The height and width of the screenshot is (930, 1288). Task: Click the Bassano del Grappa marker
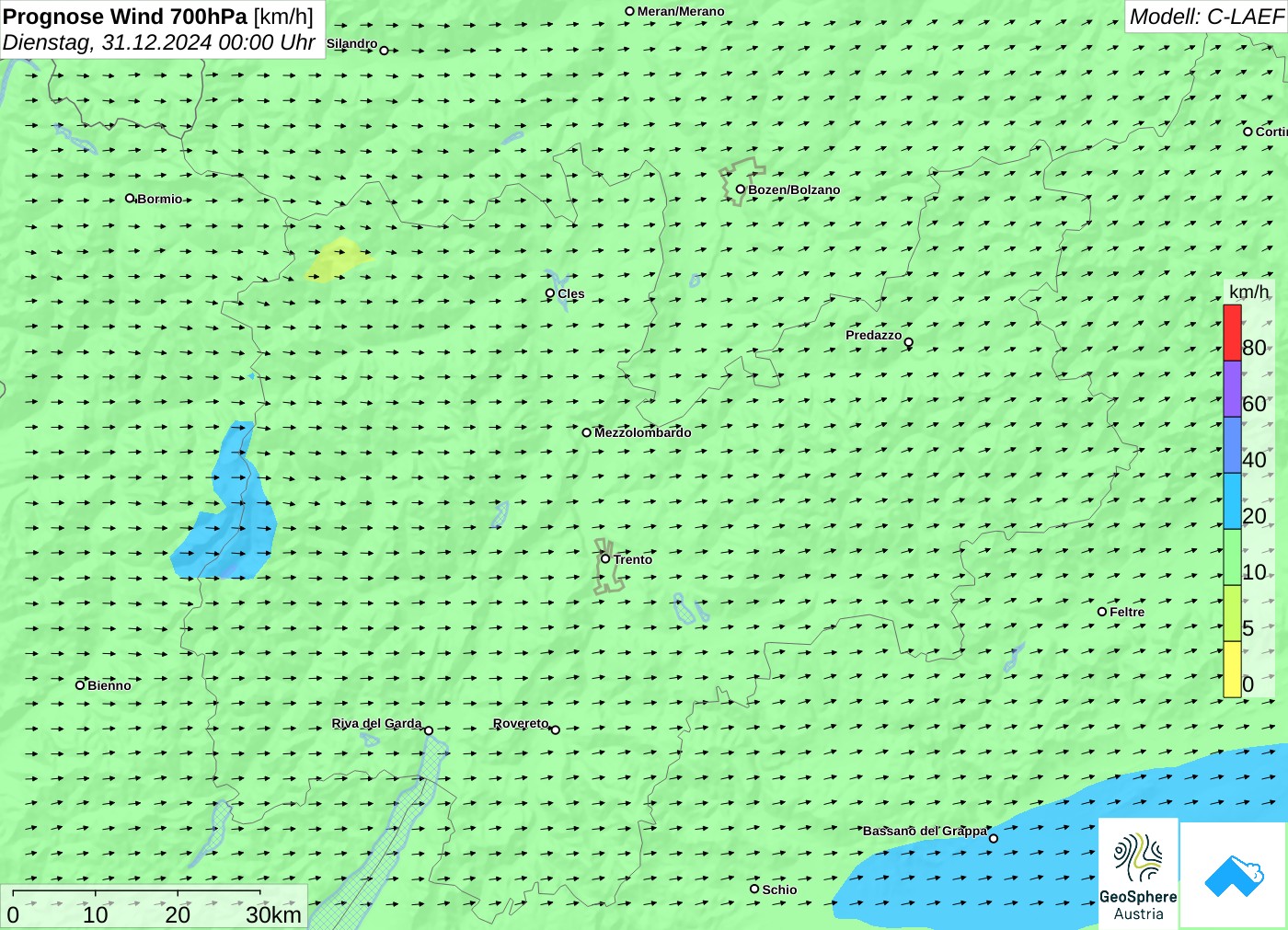[994, 838]
